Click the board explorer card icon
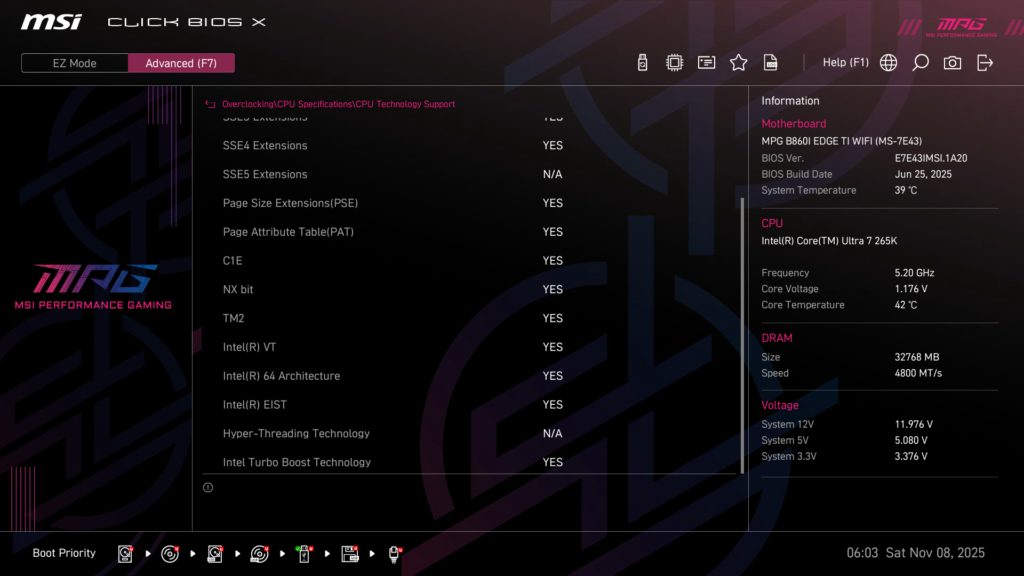 tap(706, 61)
